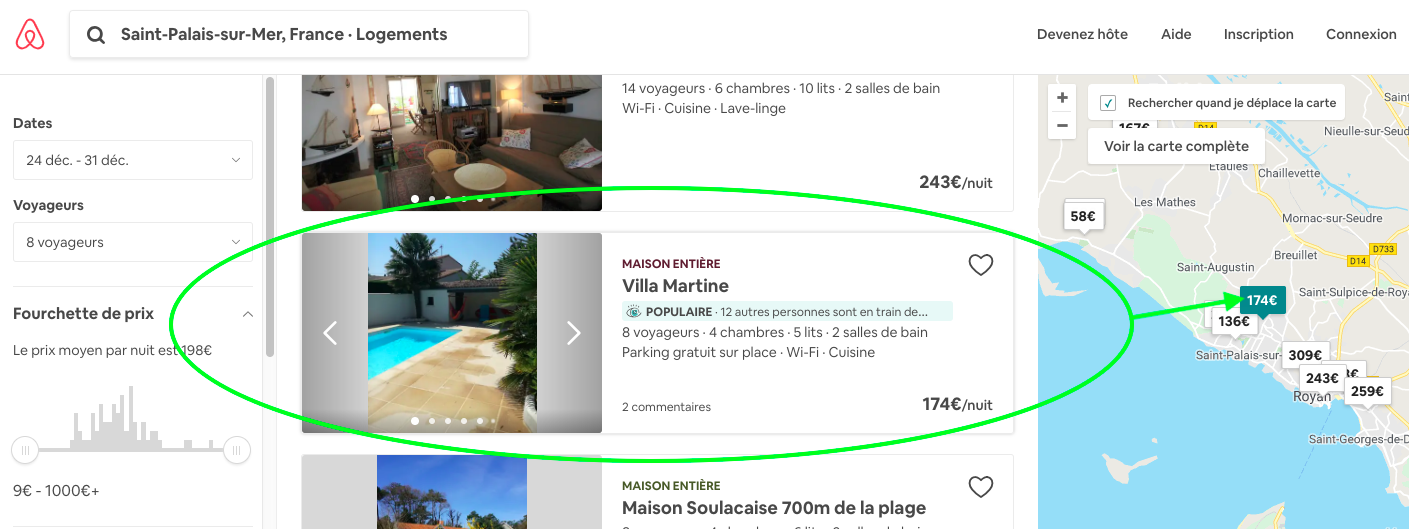Image resolution: width=1409 pixels, height=529 pixels.
Task: Toggle 'Rechercher quand je déplace la carte' checkbox
Action: click(x=1108, y=103)
